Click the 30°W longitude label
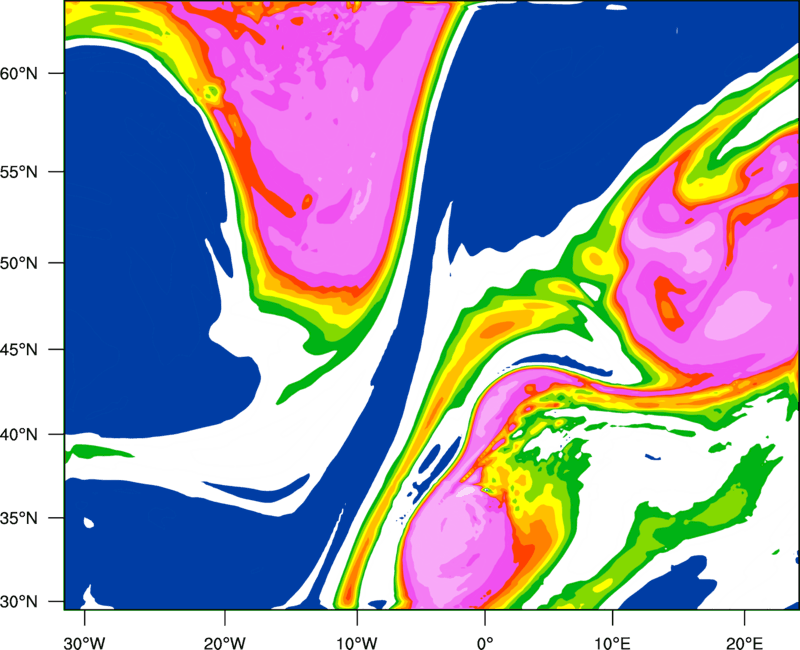This screenshot has width=800, height=650. pos(84,643)
